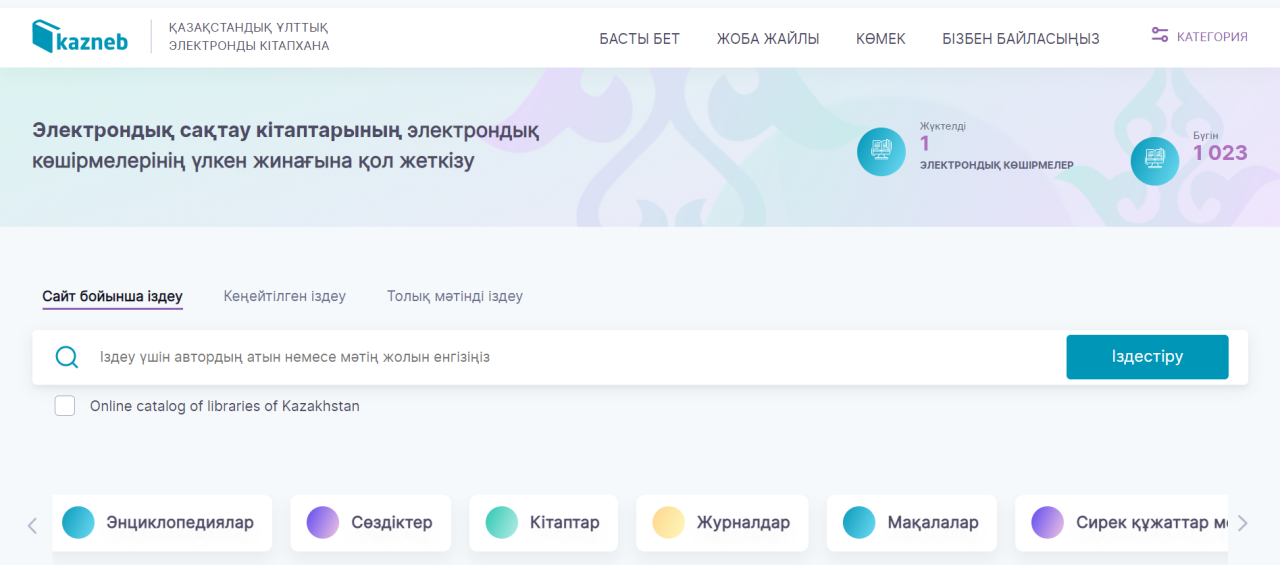Click the kazneb logo icon

[x=45, y=37]
